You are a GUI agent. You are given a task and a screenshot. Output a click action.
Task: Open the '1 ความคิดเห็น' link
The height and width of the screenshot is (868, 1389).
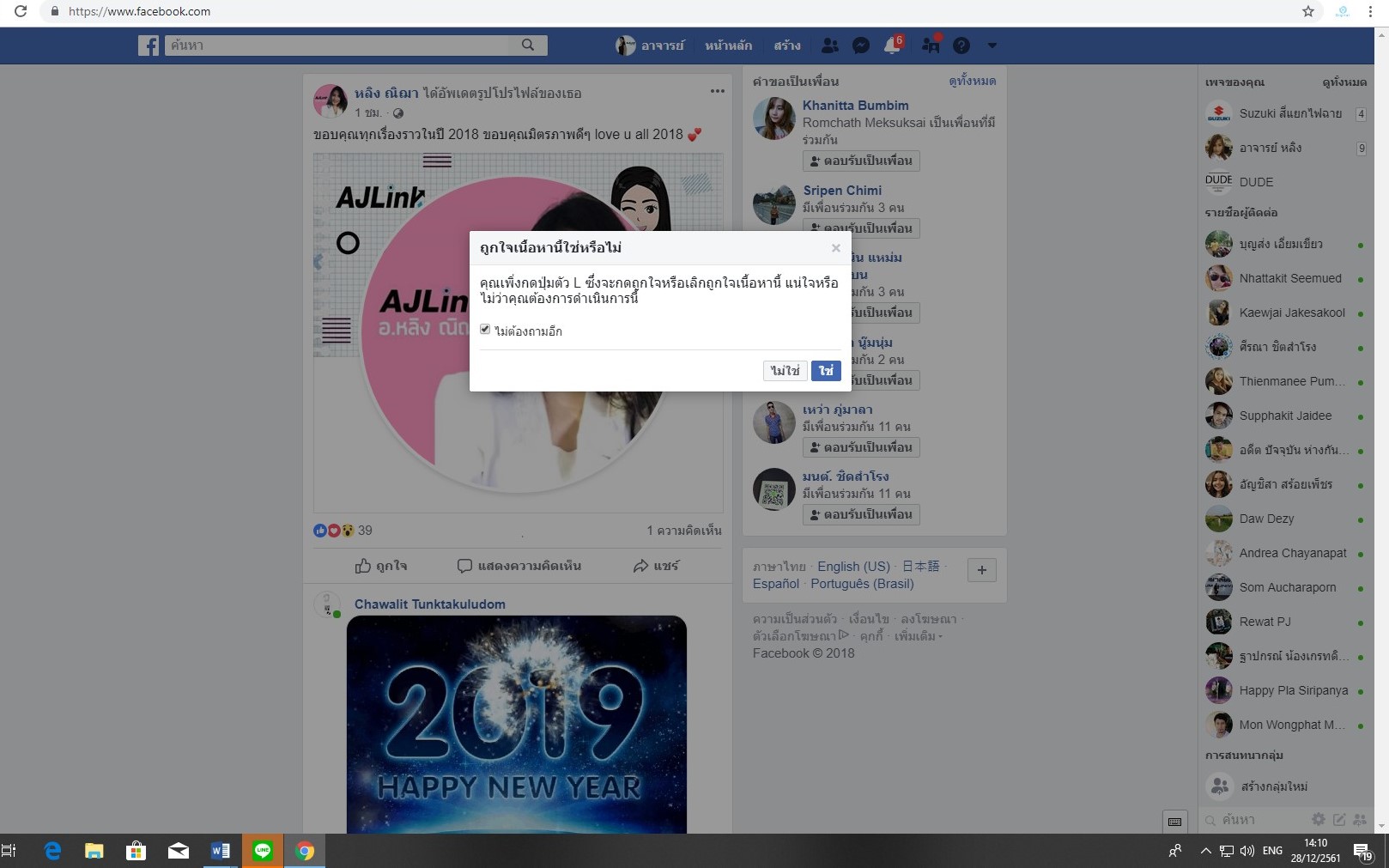(684, 531)
